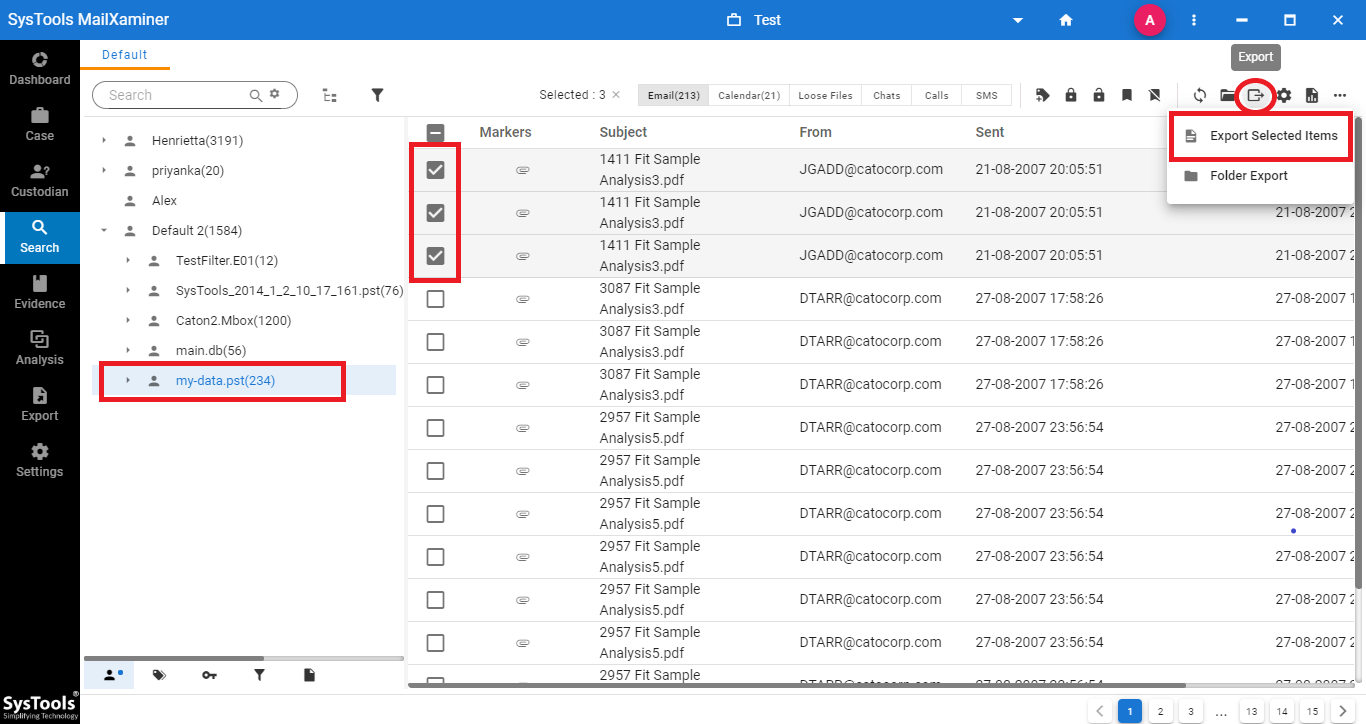Screen dimensions: 1366x724
Task: Open the Evidence section in the sidebar
Action: point(40,292)
